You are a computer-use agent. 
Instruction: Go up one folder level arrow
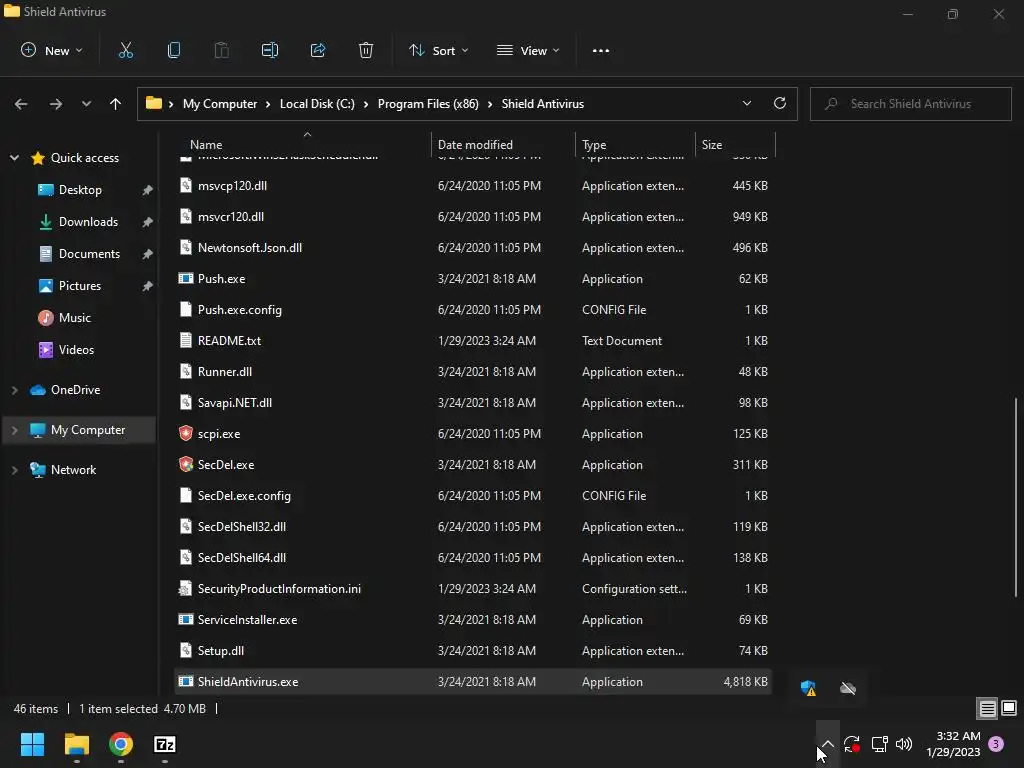point(116,104)
